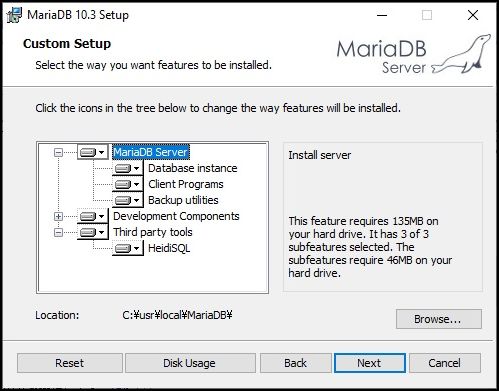
Task: Open Database instance feature drive icon dropdown
Action: [x=128, y=168]
